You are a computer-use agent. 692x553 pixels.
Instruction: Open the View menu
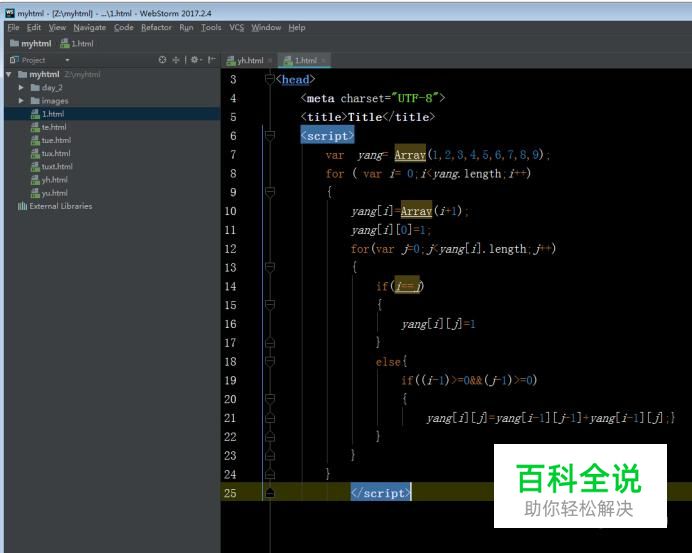pyautogui.click(x=57, y=27)
